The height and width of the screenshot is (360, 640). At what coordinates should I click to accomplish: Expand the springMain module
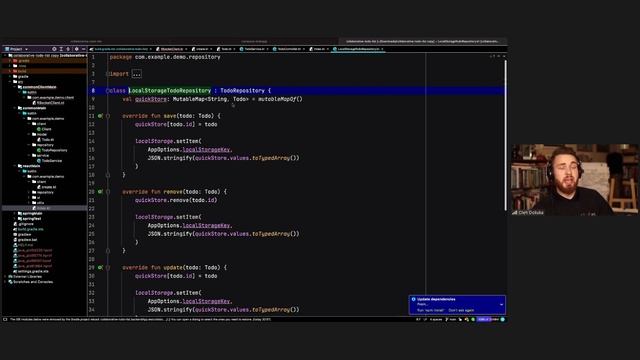15,213
